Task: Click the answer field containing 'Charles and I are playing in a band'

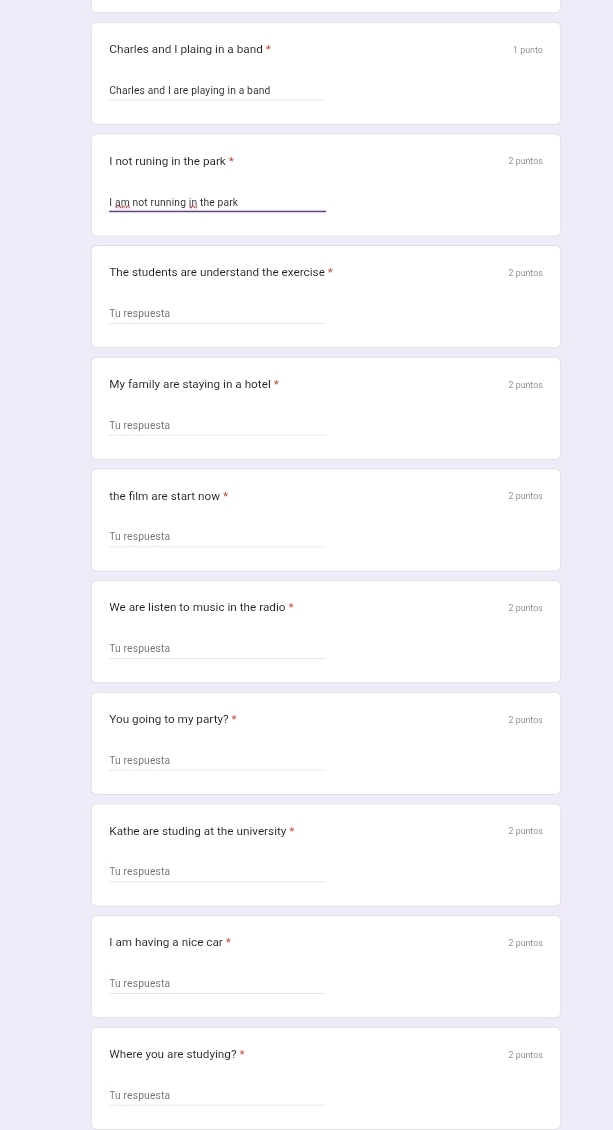Action: point(217,91)
